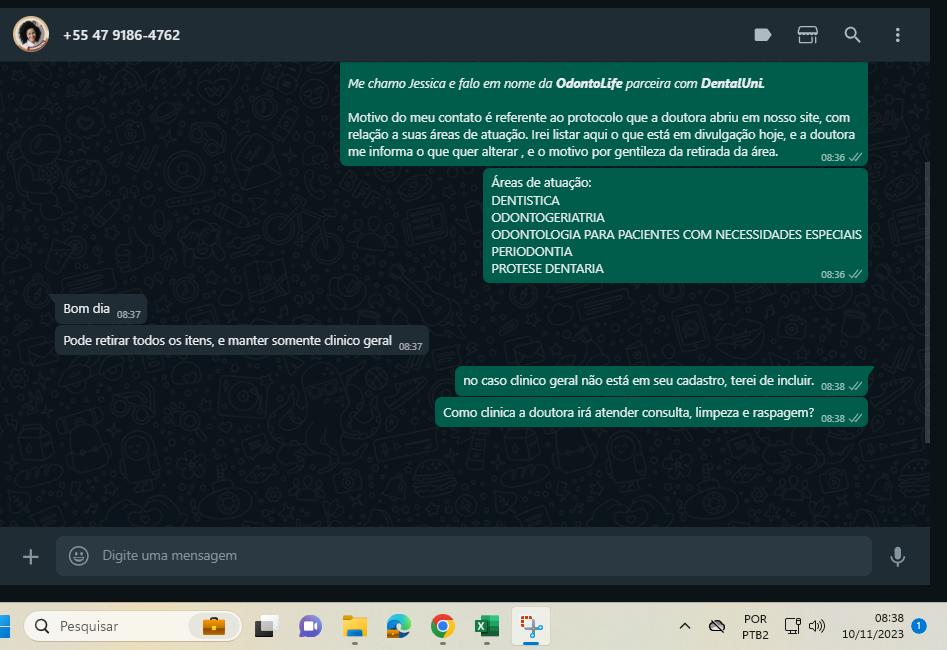Image resolution: width=947 pixels, height=650 pixels.
Task: Record a voice message with microphone
Action: coord(897,556)
